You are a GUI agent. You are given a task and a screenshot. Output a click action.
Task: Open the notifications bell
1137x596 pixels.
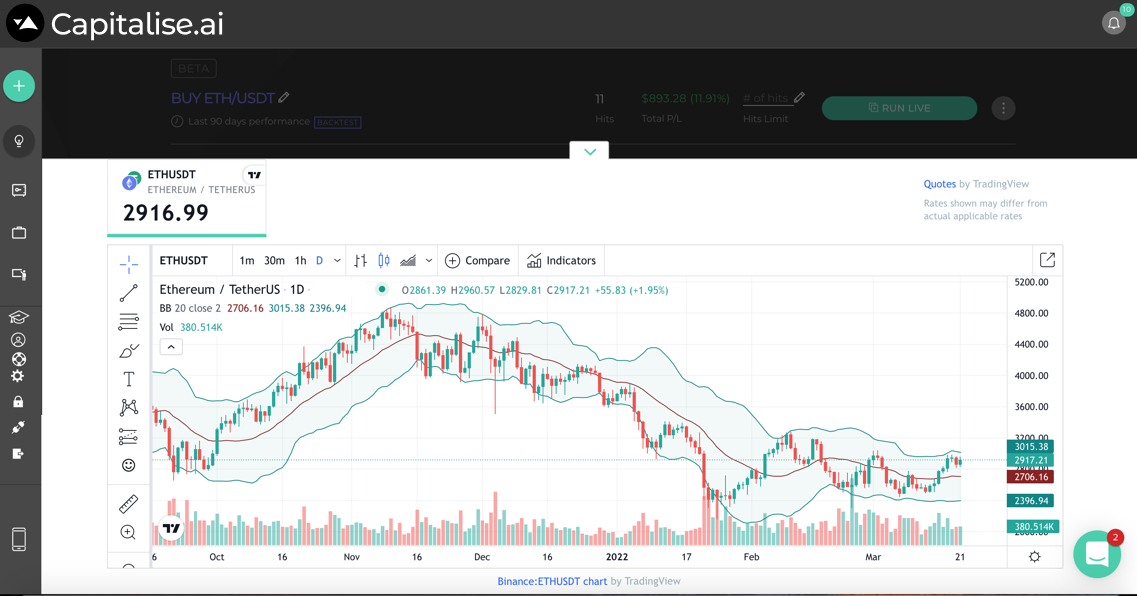click(1113, 23)
